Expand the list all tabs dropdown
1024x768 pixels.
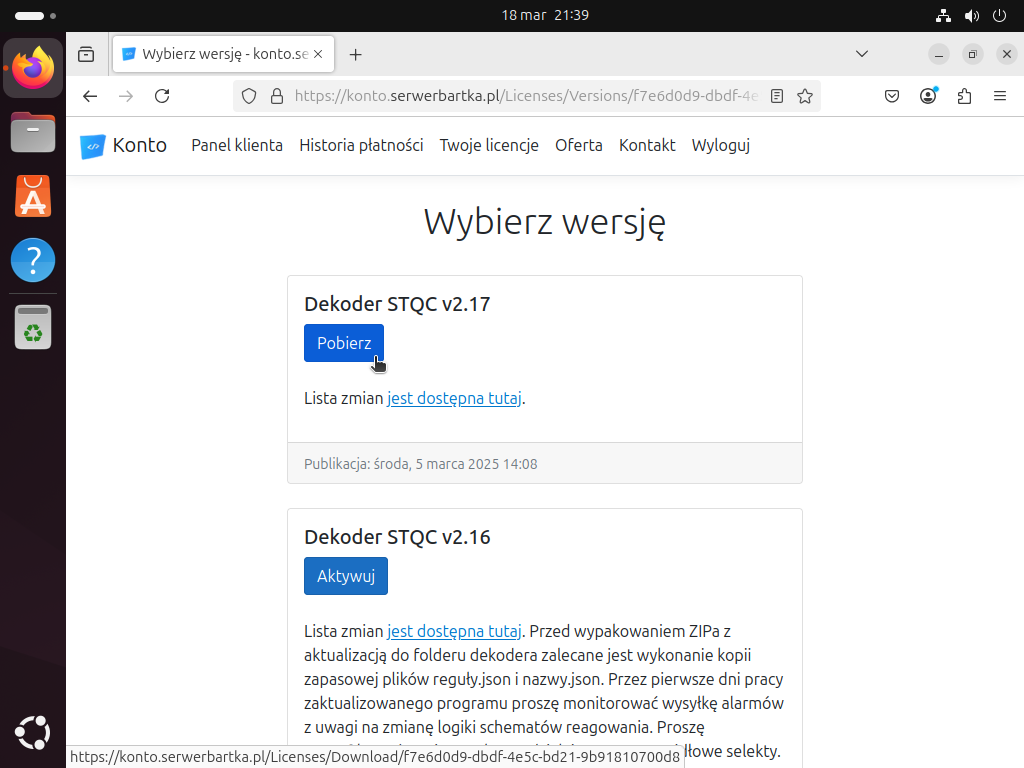point(862,54)
